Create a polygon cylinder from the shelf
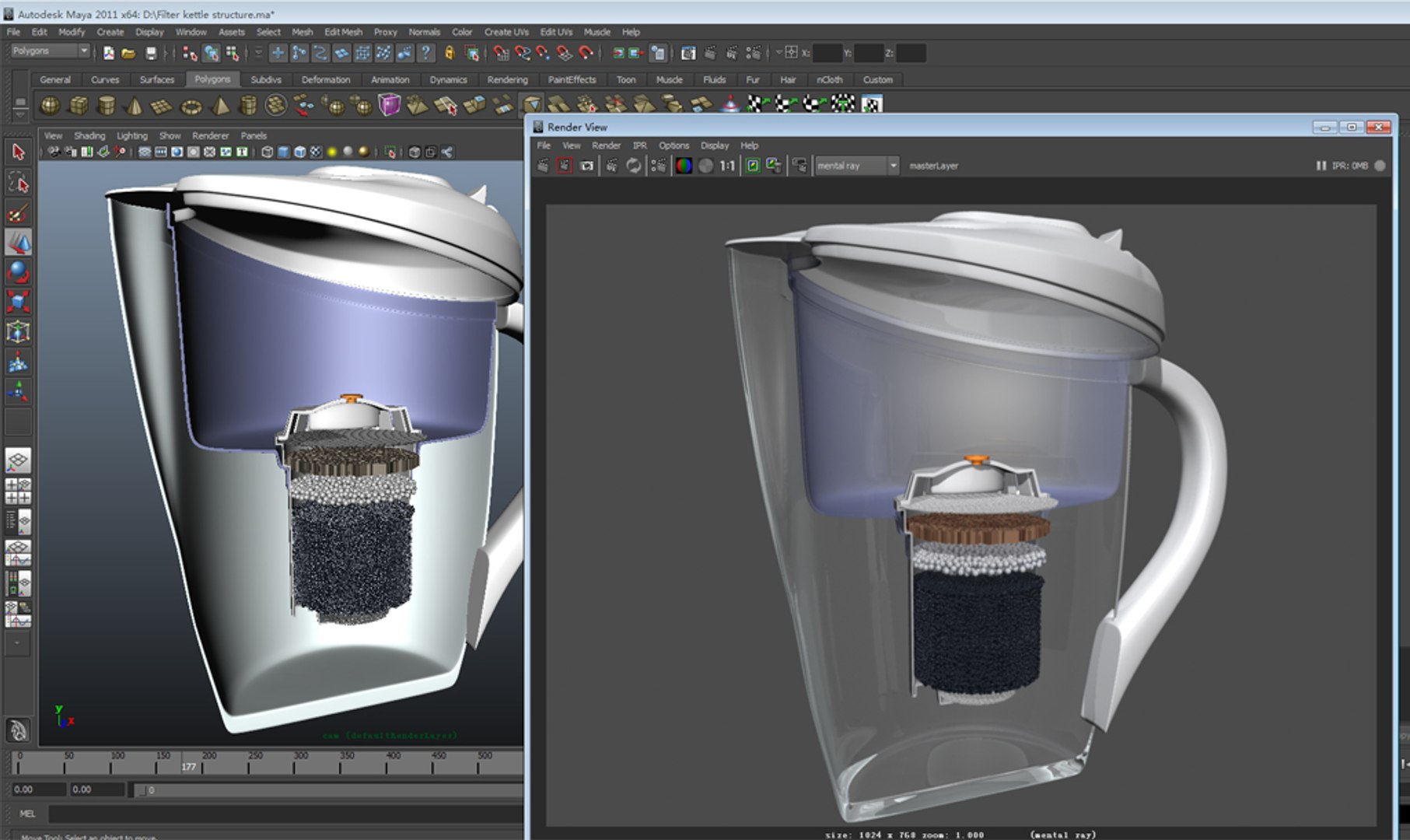 [x=107, y=105]
